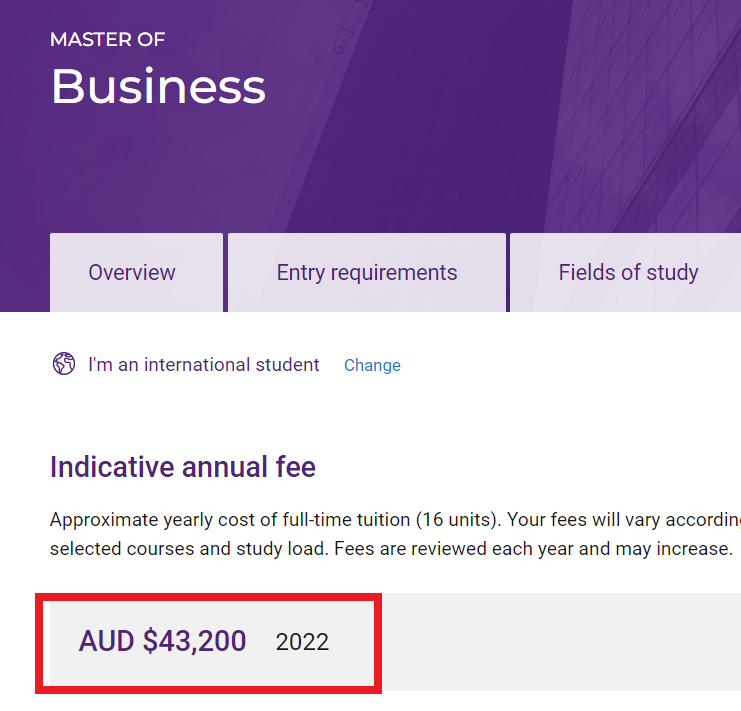This screenshot has height=711, width=741.
Task: Click the 'Indicative annual fee' heading
Action: click(183, 467)
